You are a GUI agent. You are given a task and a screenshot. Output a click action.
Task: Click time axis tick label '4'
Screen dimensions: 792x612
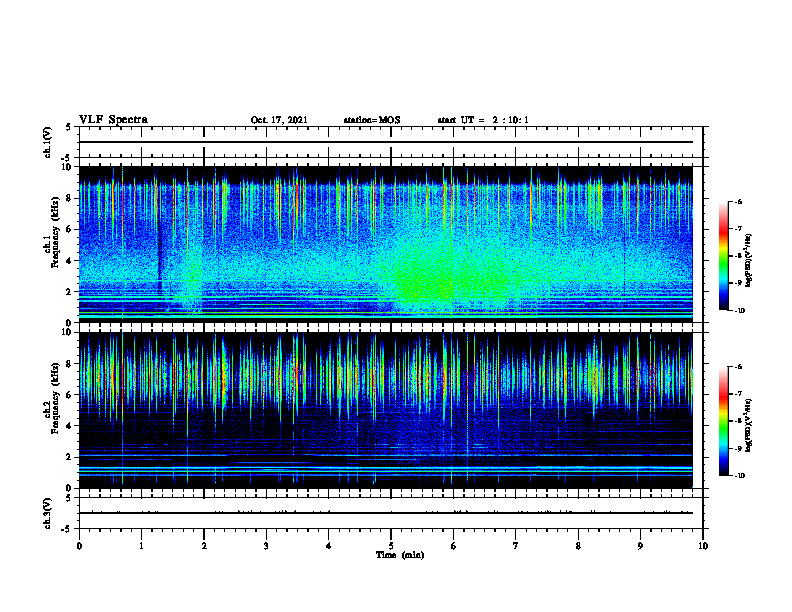pyautogui.click(x=328, y=546)
